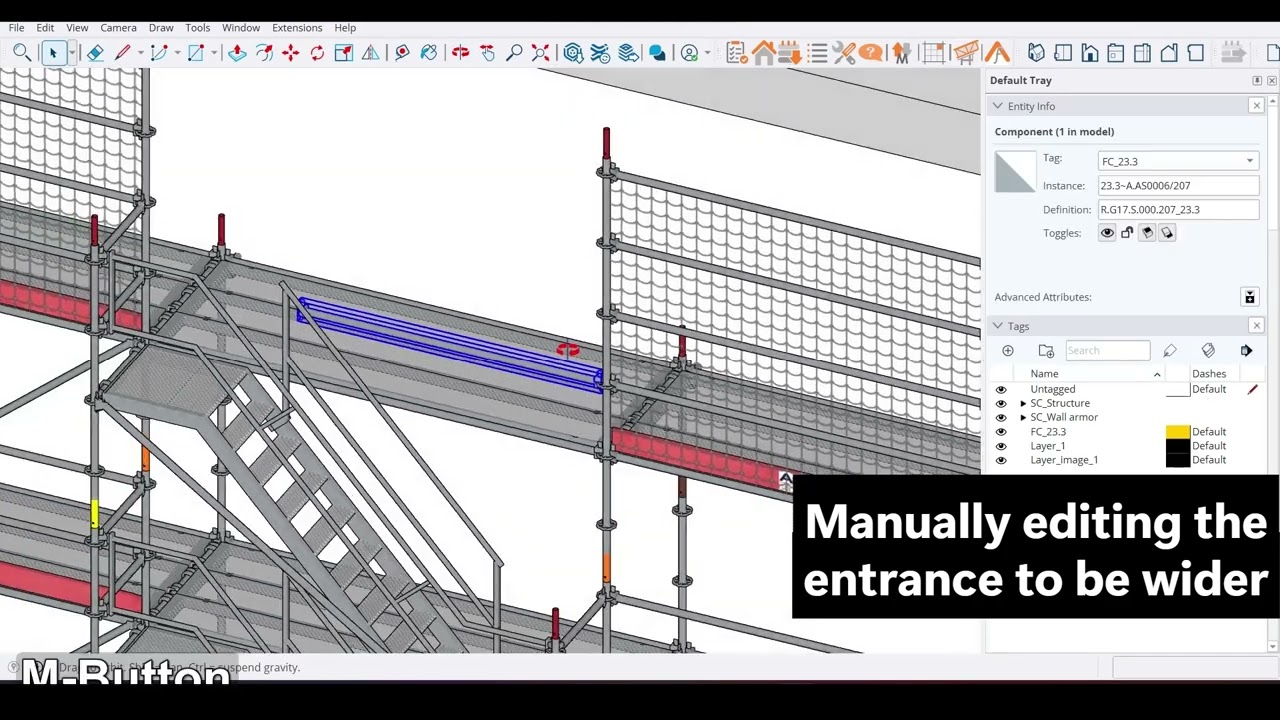1280x720 pixels.
Task: Click the yellow FC_23.3 color swatch
Action: click(x=1178, y=432)
